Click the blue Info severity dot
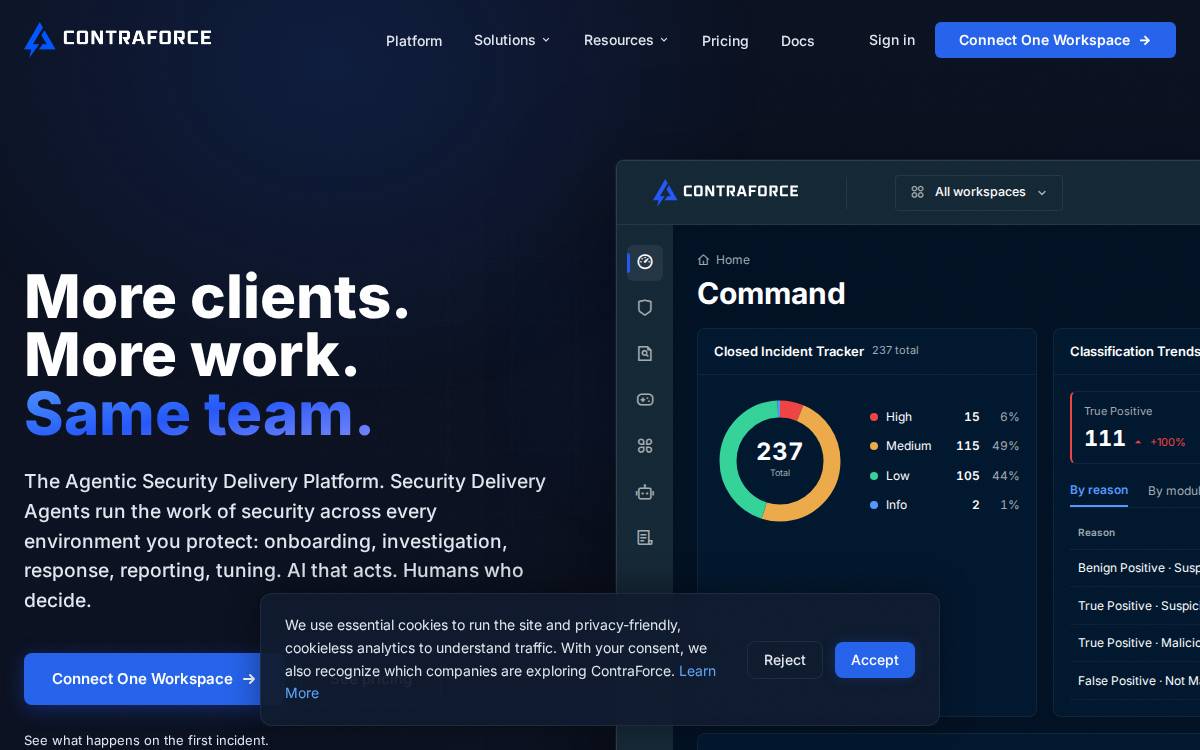This screenshot has height=750, width=1200. (874, 505)
